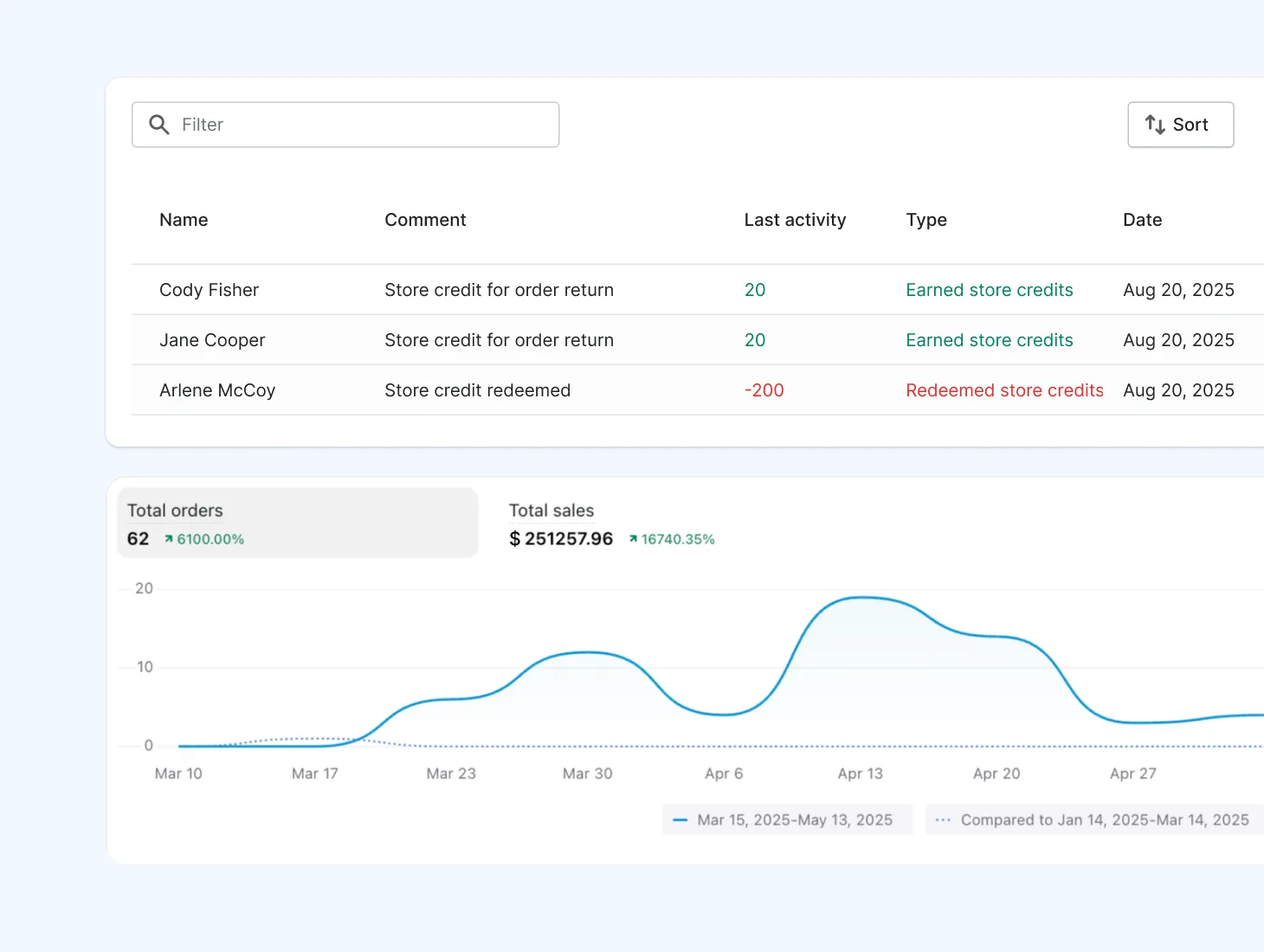
Task: Toggle the Compared to Jan 14 legend series
Action: 1096,820
